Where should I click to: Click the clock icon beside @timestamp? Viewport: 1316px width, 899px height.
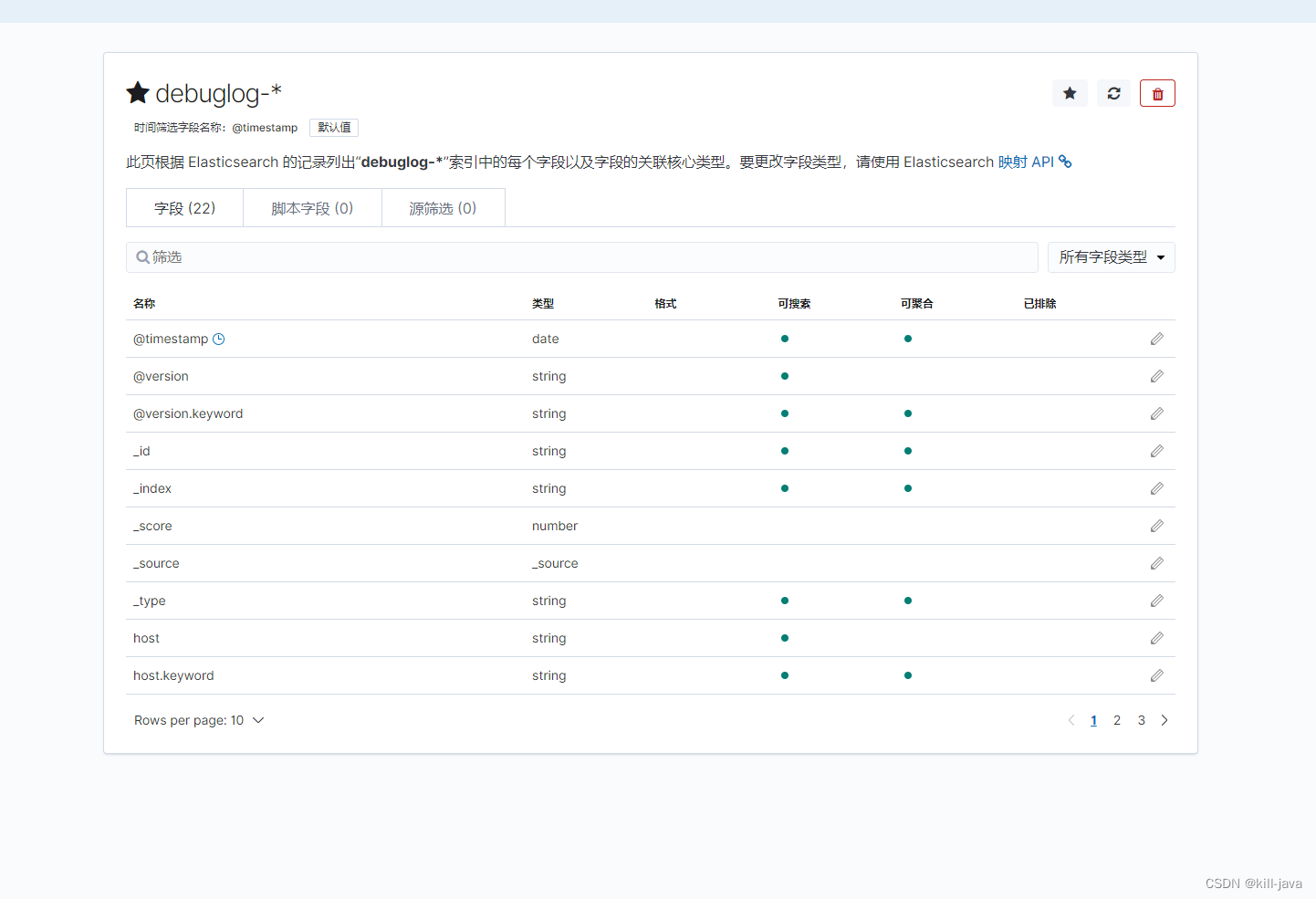click(219, 339)
